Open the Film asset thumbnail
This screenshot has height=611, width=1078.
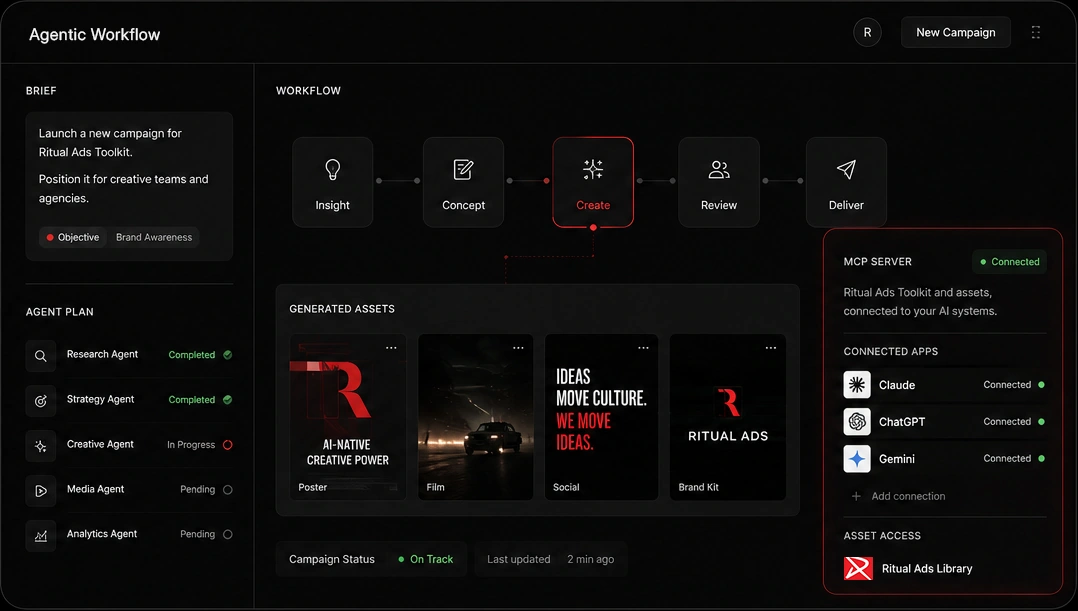click(476, 417)
